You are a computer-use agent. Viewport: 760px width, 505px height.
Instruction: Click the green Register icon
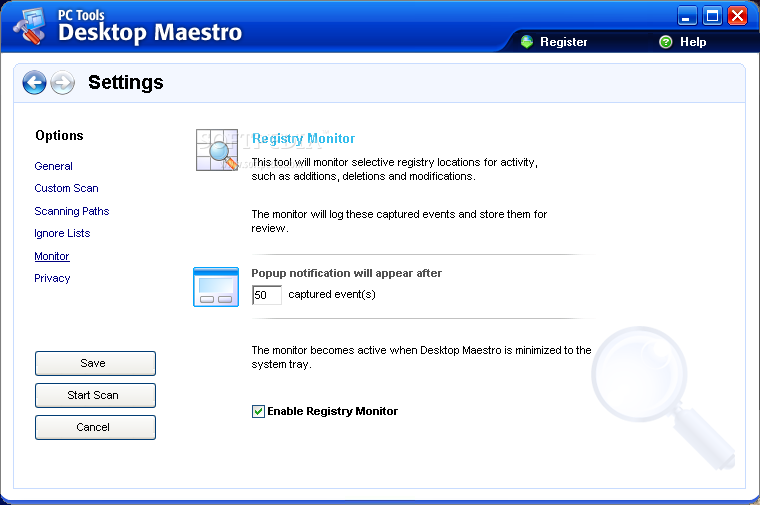527,42
